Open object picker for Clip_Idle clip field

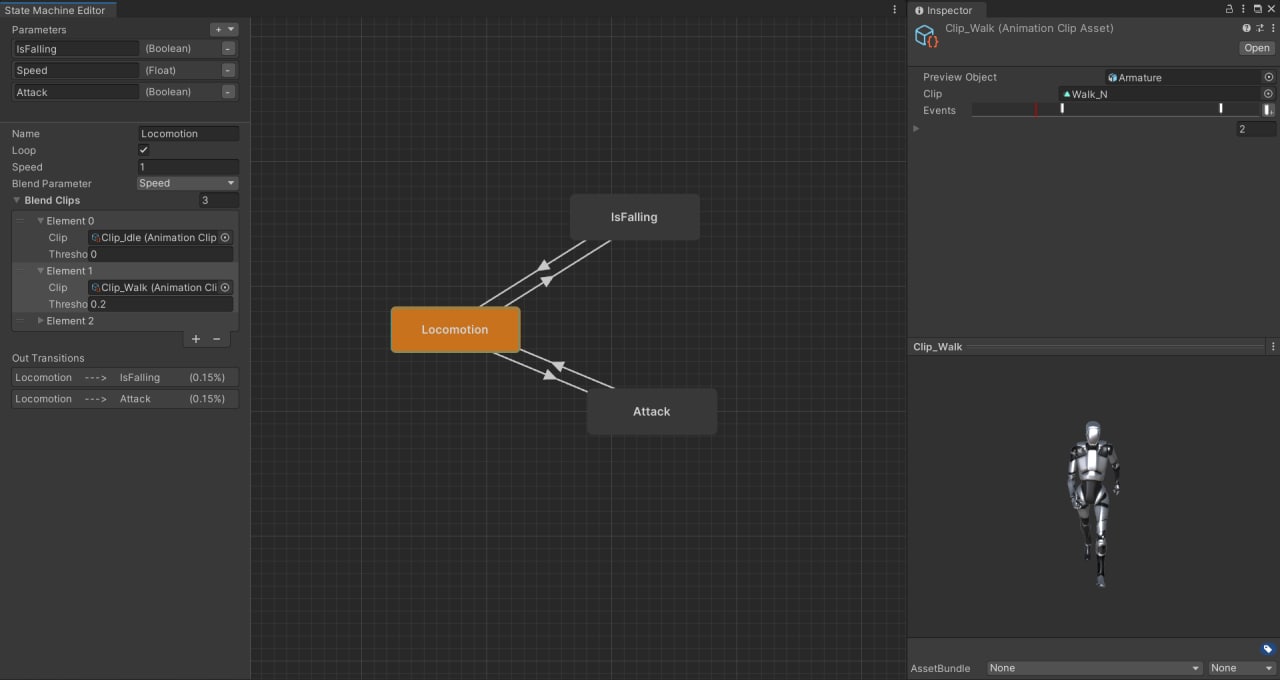tap(225, 238)
